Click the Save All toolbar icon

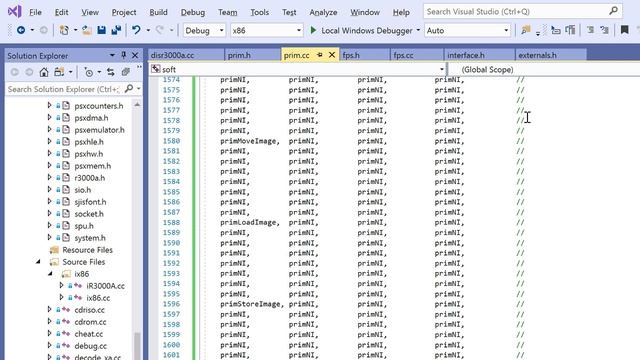116,30
